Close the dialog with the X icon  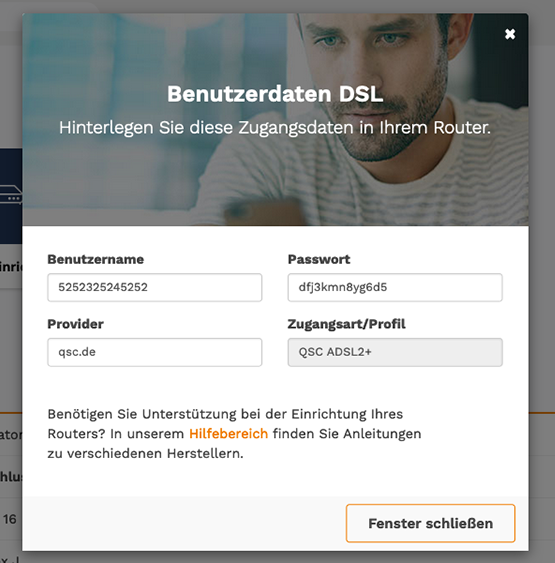click(x=510, y=34)
